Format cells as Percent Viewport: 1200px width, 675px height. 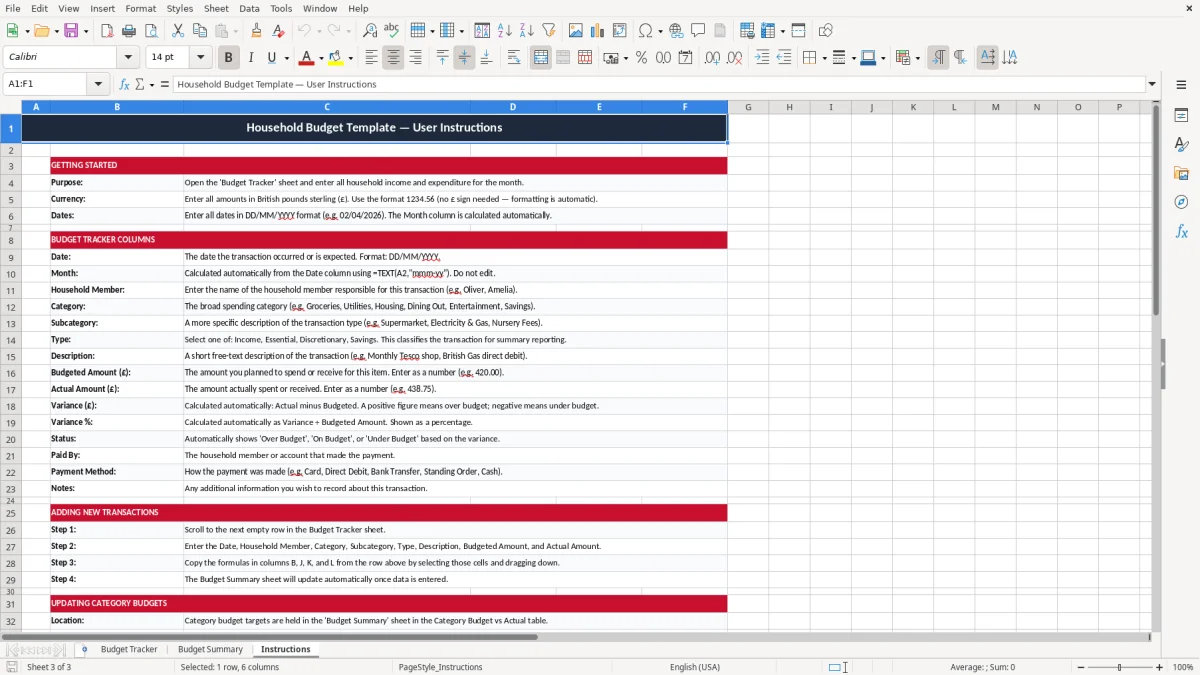(641, 58)
